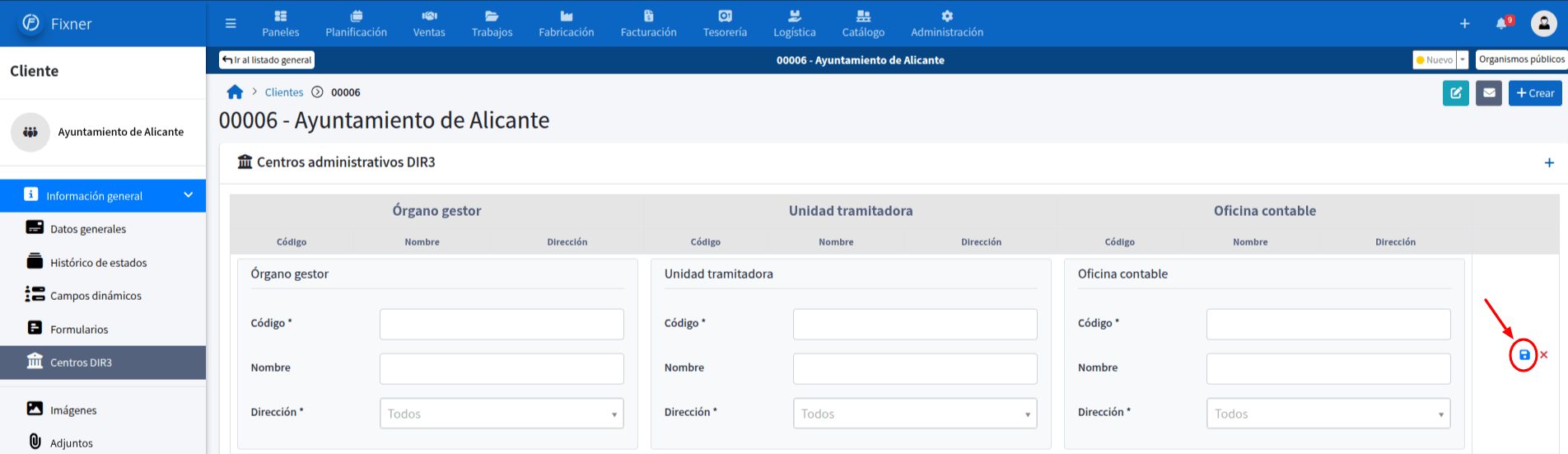The height and width of the screenshot is (454, 1568).
Task: Collapse the Información general section
Action: click(x=103, y=195)
